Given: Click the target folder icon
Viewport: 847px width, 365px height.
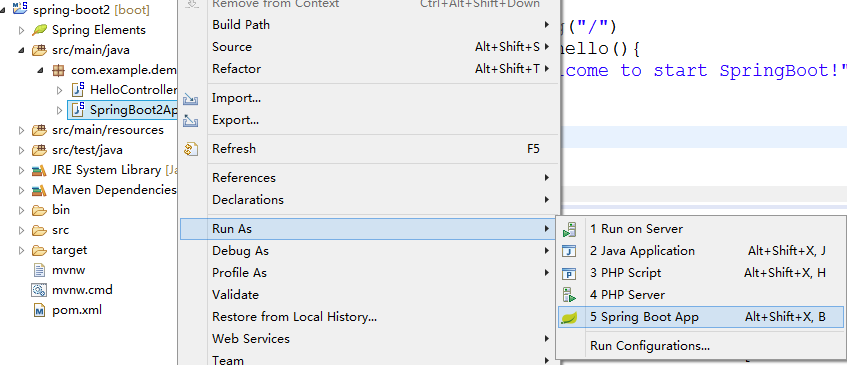Looking at the screenshot, I should pyautogui.click(x=39, y=250).
